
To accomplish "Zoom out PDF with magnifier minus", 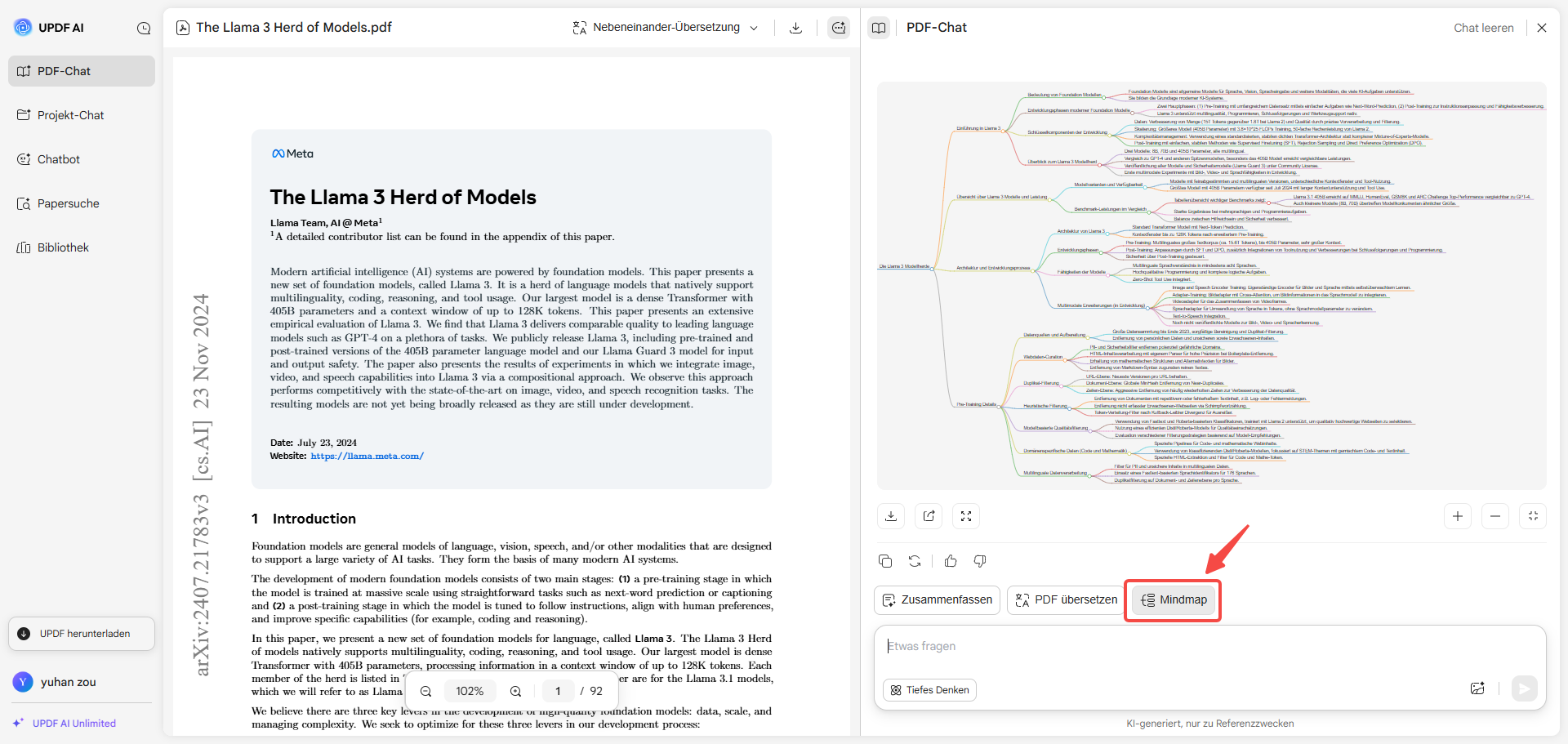I will tap(426, 692).
